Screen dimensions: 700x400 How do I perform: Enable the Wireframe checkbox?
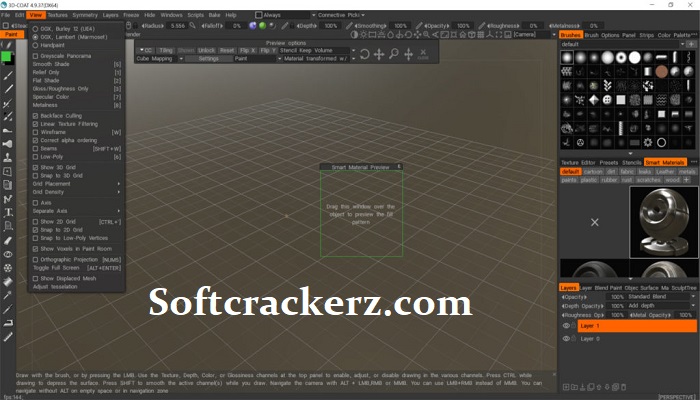click(x=35, y=132)
